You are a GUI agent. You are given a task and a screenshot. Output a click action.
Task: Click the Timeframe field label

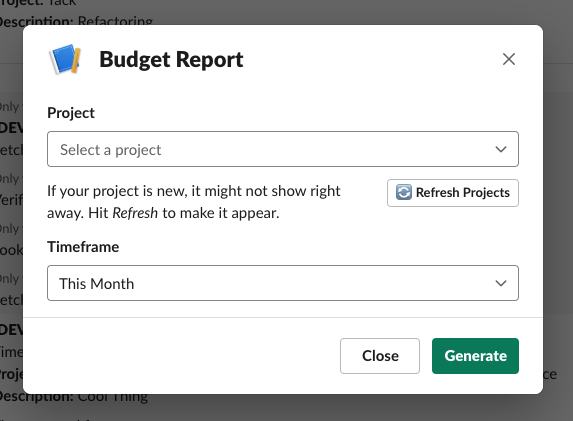(83, 247)
